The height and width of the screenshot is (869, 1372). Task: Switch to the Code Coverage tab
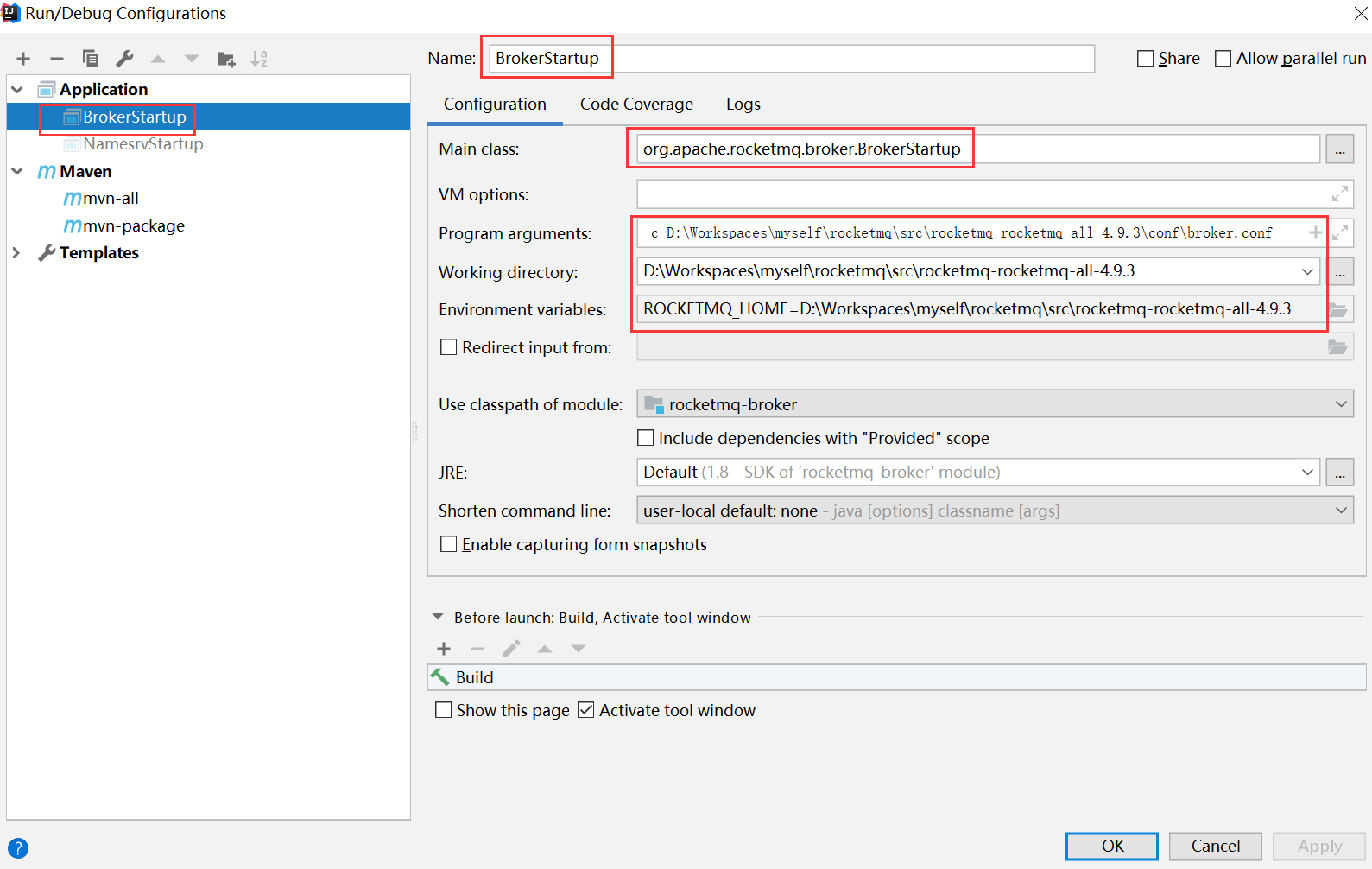[636, 105]
